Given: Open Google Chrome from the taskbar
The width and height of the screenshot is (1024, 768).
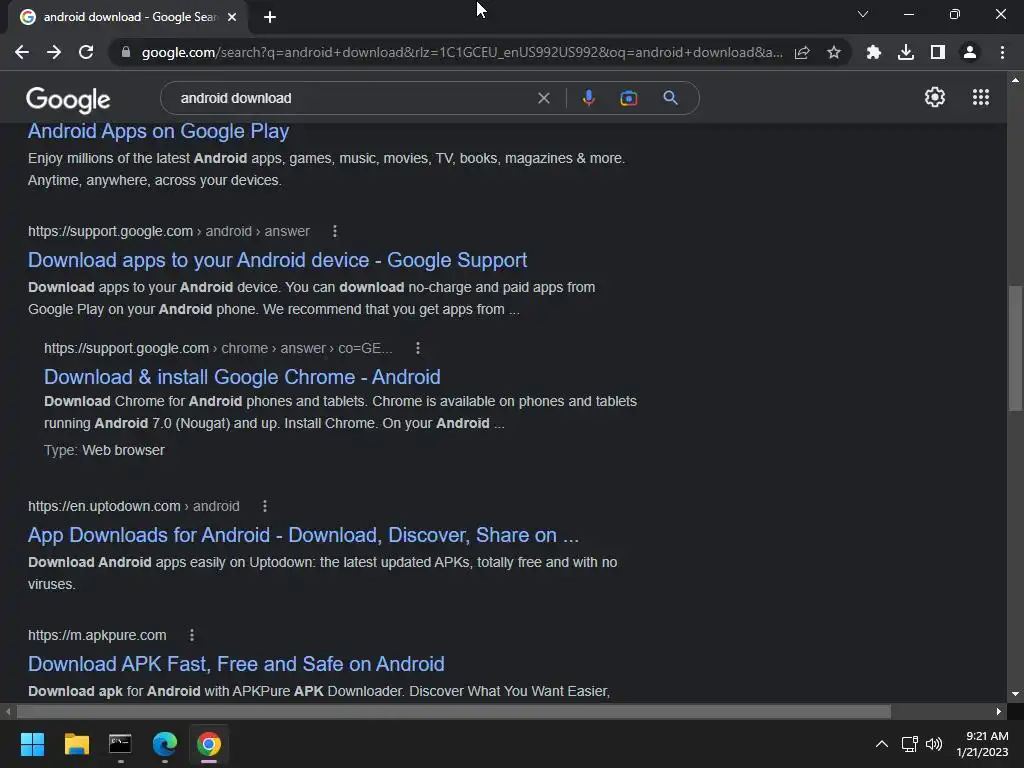Looking at the screenshot, I should tap(209, 744).
